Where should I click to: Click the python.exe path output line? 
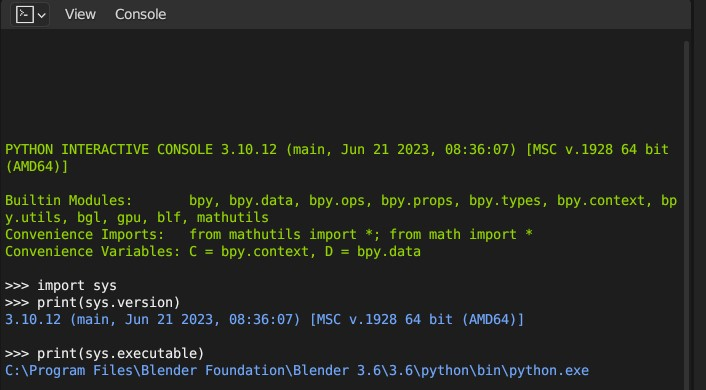(x=297, y=371)
